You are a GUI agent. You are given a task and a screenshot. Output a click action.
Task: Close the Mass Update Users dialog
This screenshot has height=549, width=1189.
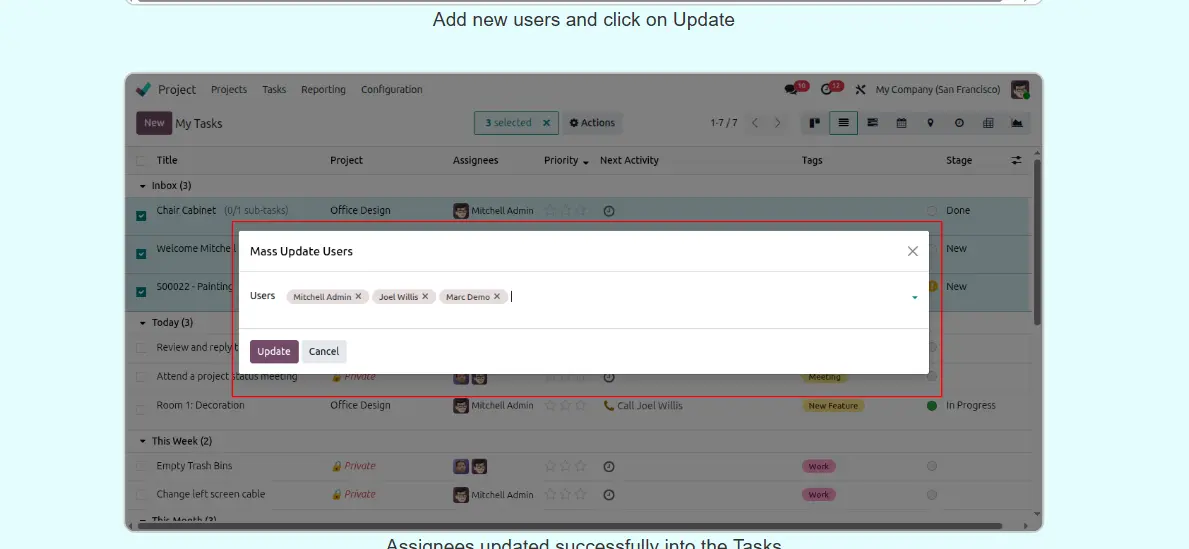tap(912, 251)
